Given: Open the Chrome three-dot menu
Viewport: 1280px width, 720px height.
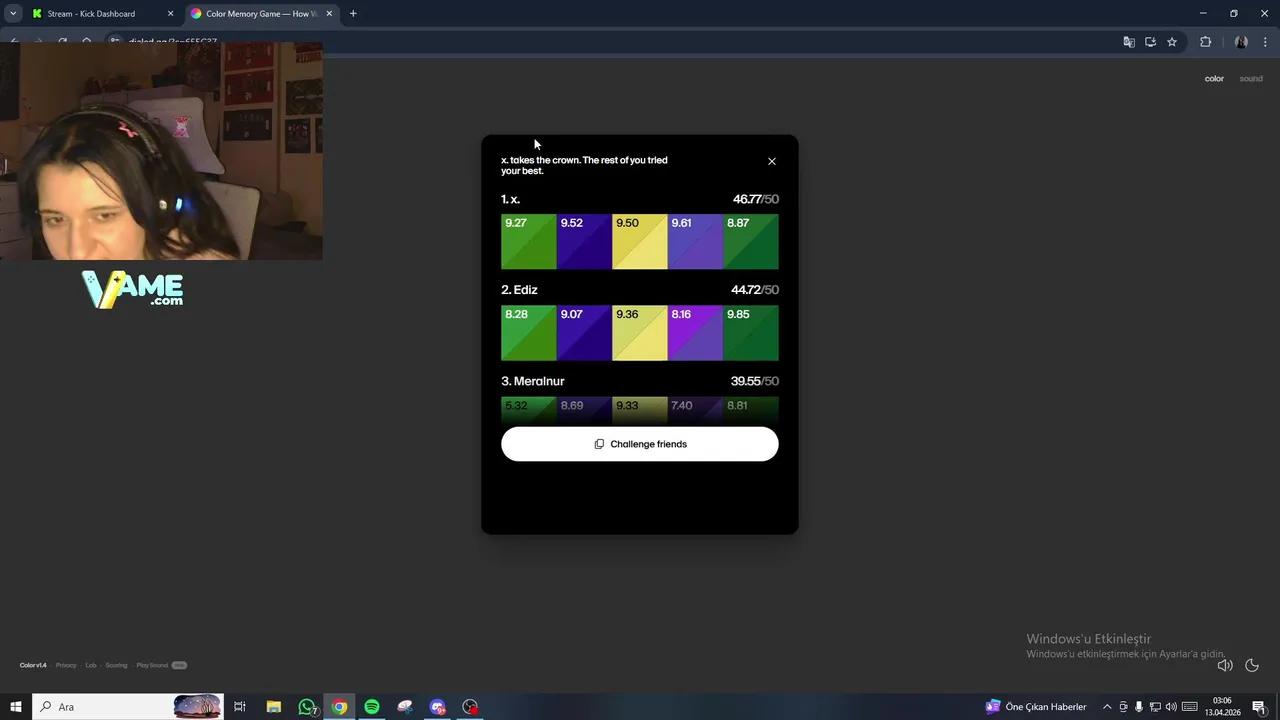Looking at the screenshot, I should 1266,42.
